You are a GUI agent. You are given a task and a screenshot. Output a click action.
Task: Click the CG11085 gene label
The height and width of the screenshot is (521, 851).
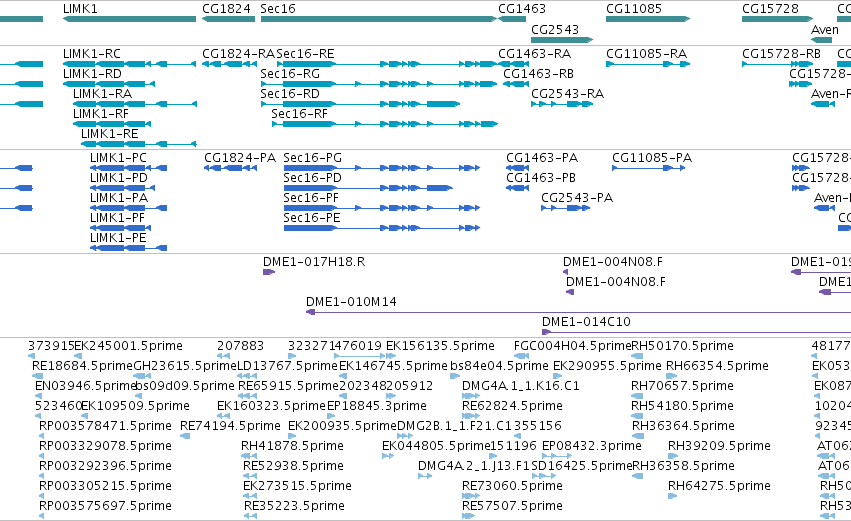634,9
